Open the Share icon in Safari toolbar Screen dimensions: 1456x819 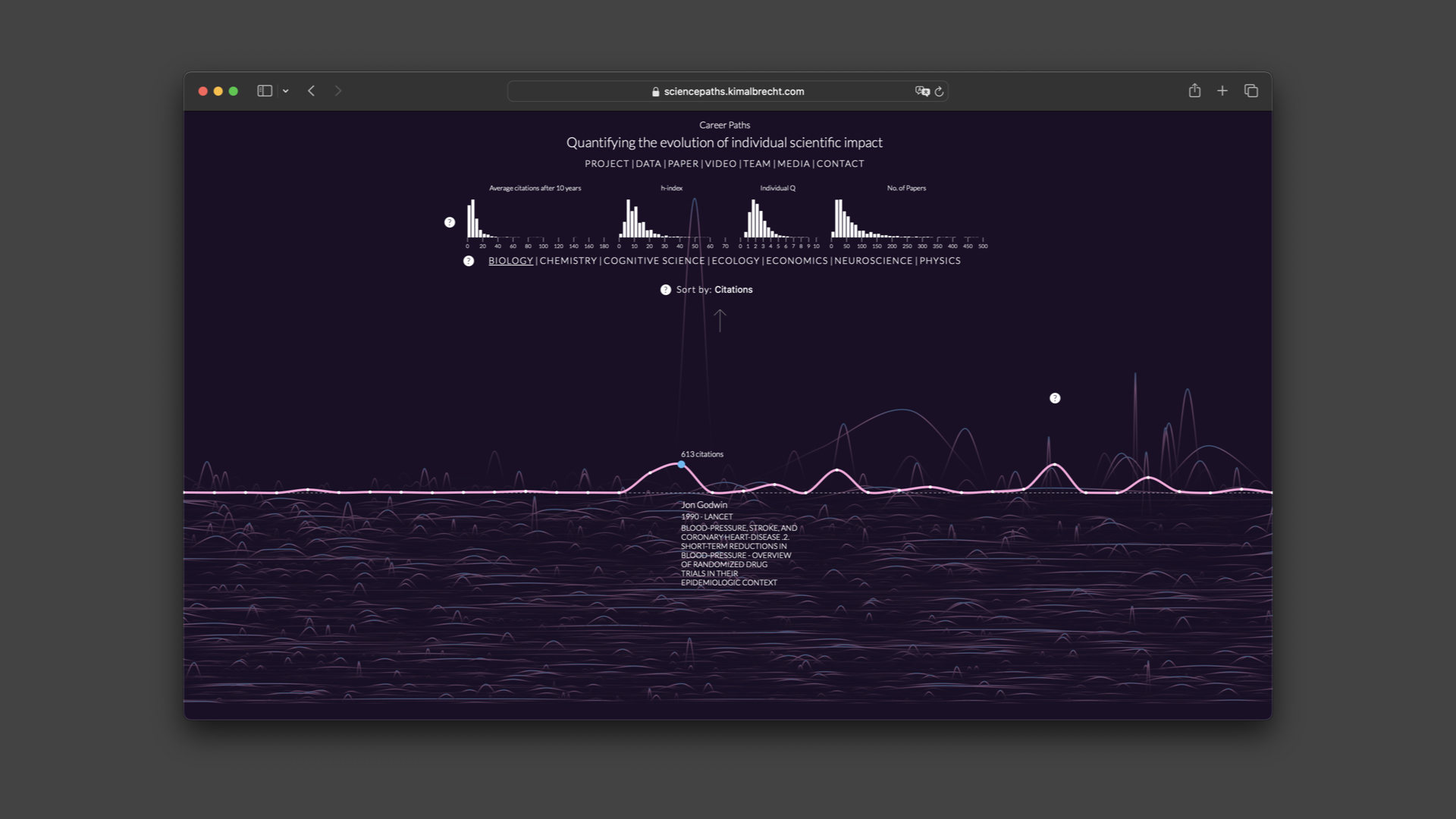[x=1194, y=90]
